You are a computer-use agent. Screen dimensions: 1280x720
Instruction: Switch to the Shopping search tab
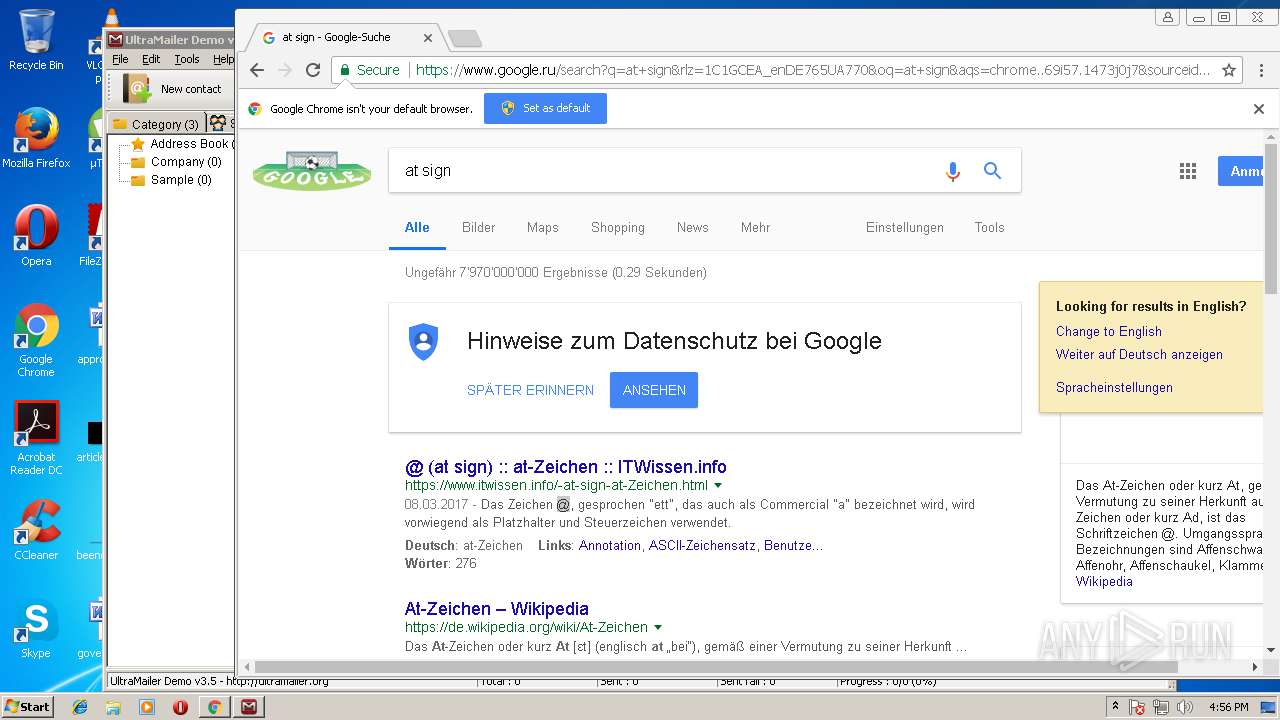pyautogui.click(x=618, y=228)
